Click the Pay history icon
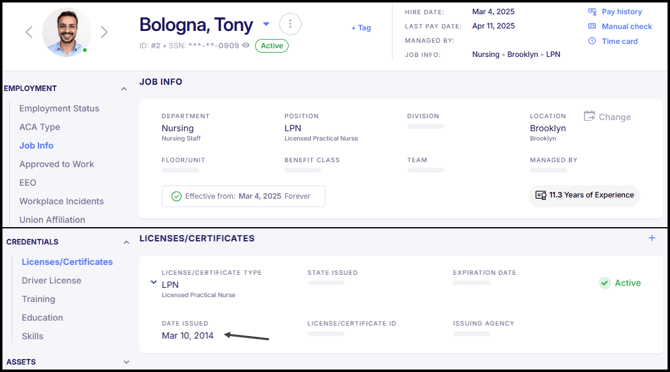The image size is (670, 372). tap(592, 12)
